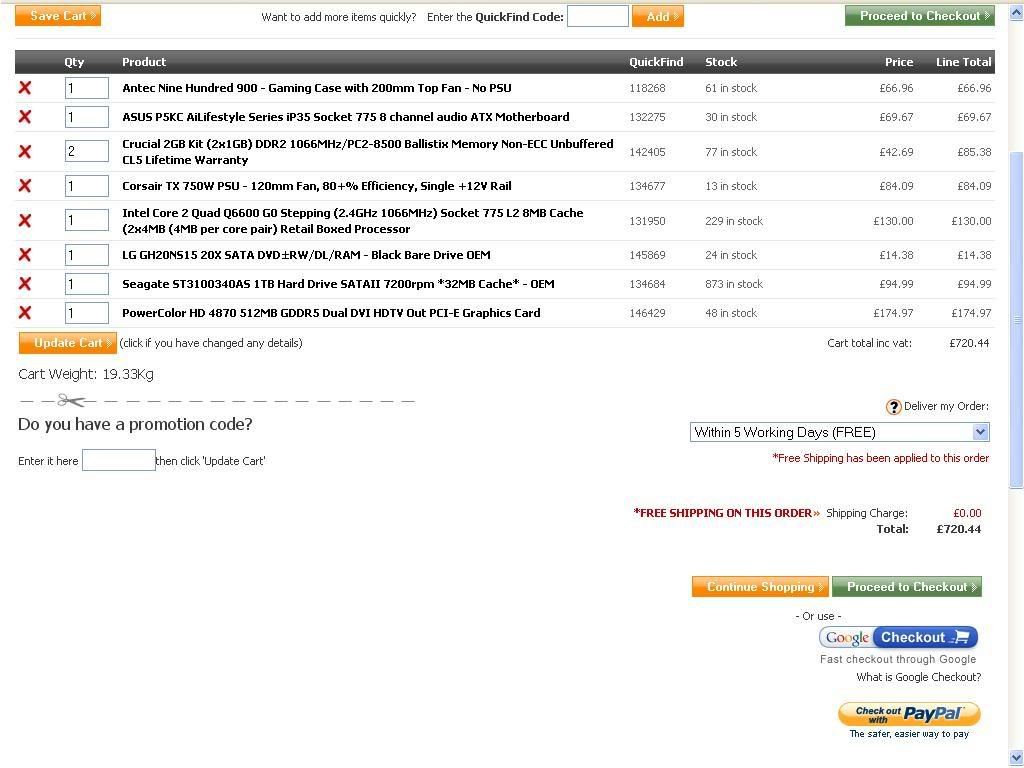Click Add next to QuickFind Code
Screen dimensions: 1024x768
(658, 16)
